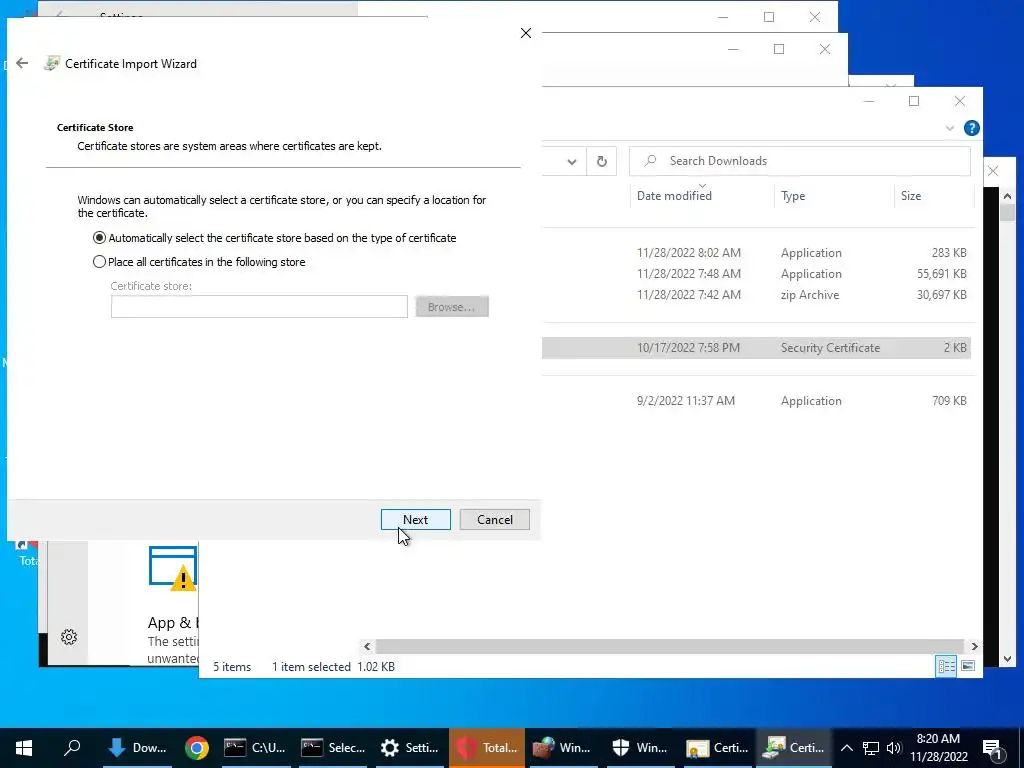The height and width of the screenshot is (768, 1024).
Task: Switch to active Certi... wizard taskbar item
Action: (x=794, y=748)
